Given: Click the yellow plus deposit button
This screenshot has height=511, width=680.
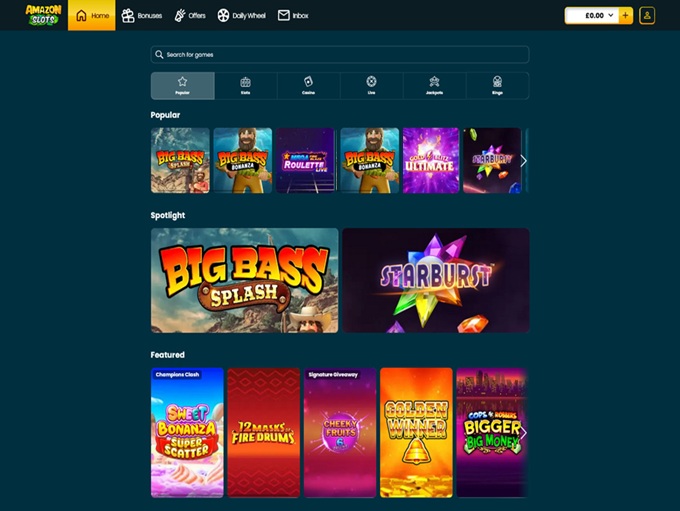Looking at the screenshot, I should tap(626, 16).
